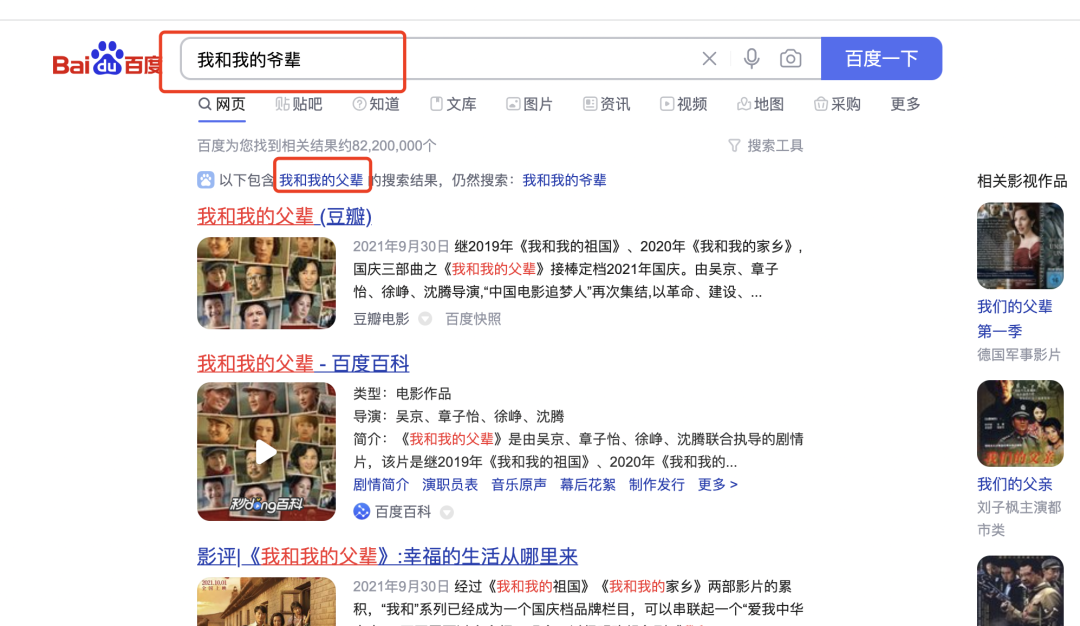The image size is (1080, 626).
Task: Click the microphone voice search icon
Action: point(751,58)
